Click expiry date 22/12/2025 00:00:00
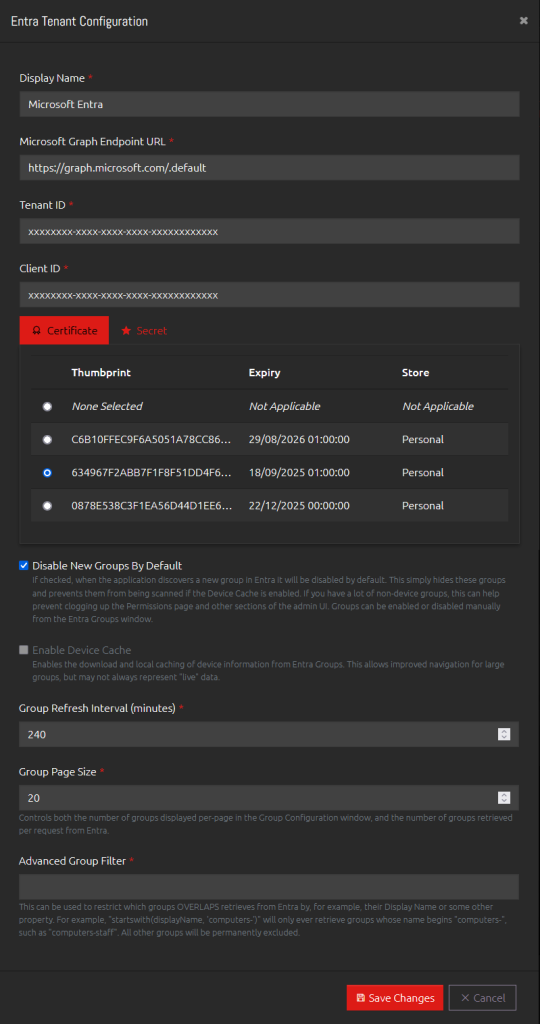This screenshot has width=540, height=1024. (299, 505)
